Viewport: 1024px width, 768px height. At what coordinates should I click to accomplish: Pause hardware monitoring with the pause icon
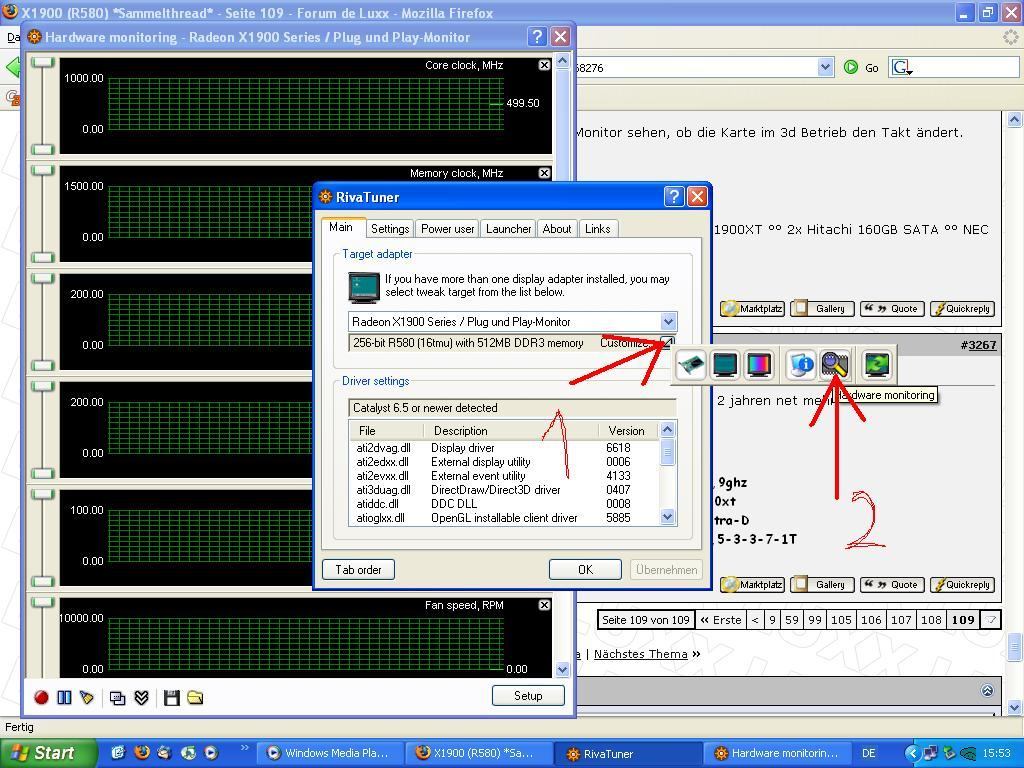tap(64, 697)
